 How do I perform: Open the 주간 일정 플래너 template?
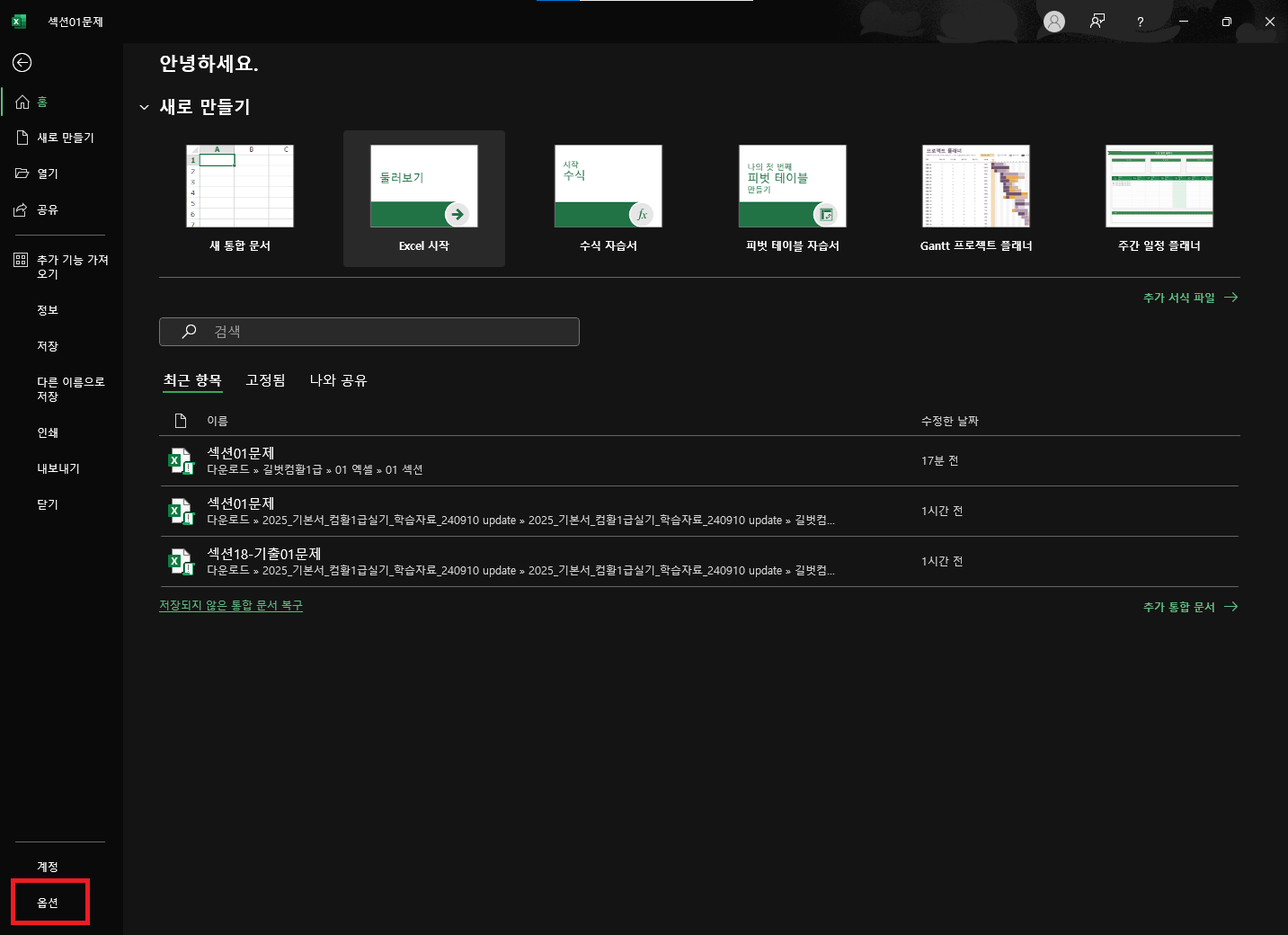[x=1159, y=199]
